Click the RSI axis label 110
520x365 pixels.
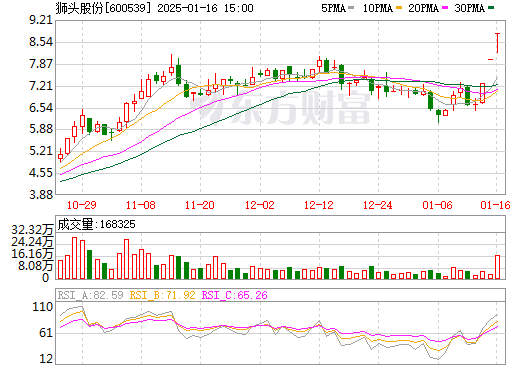point(42,307)
